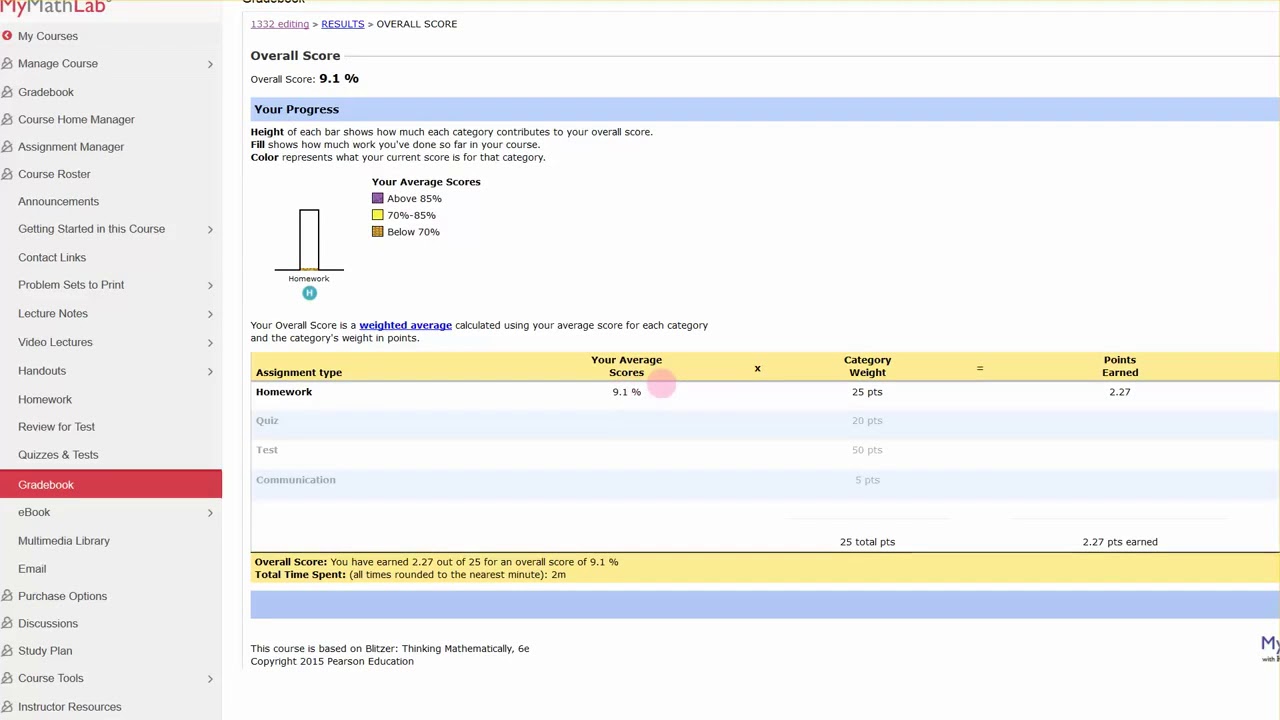Screen dimensions: 1280x720
Task: Expand the Handouts submenu arrow
Action: pos(210,371)
